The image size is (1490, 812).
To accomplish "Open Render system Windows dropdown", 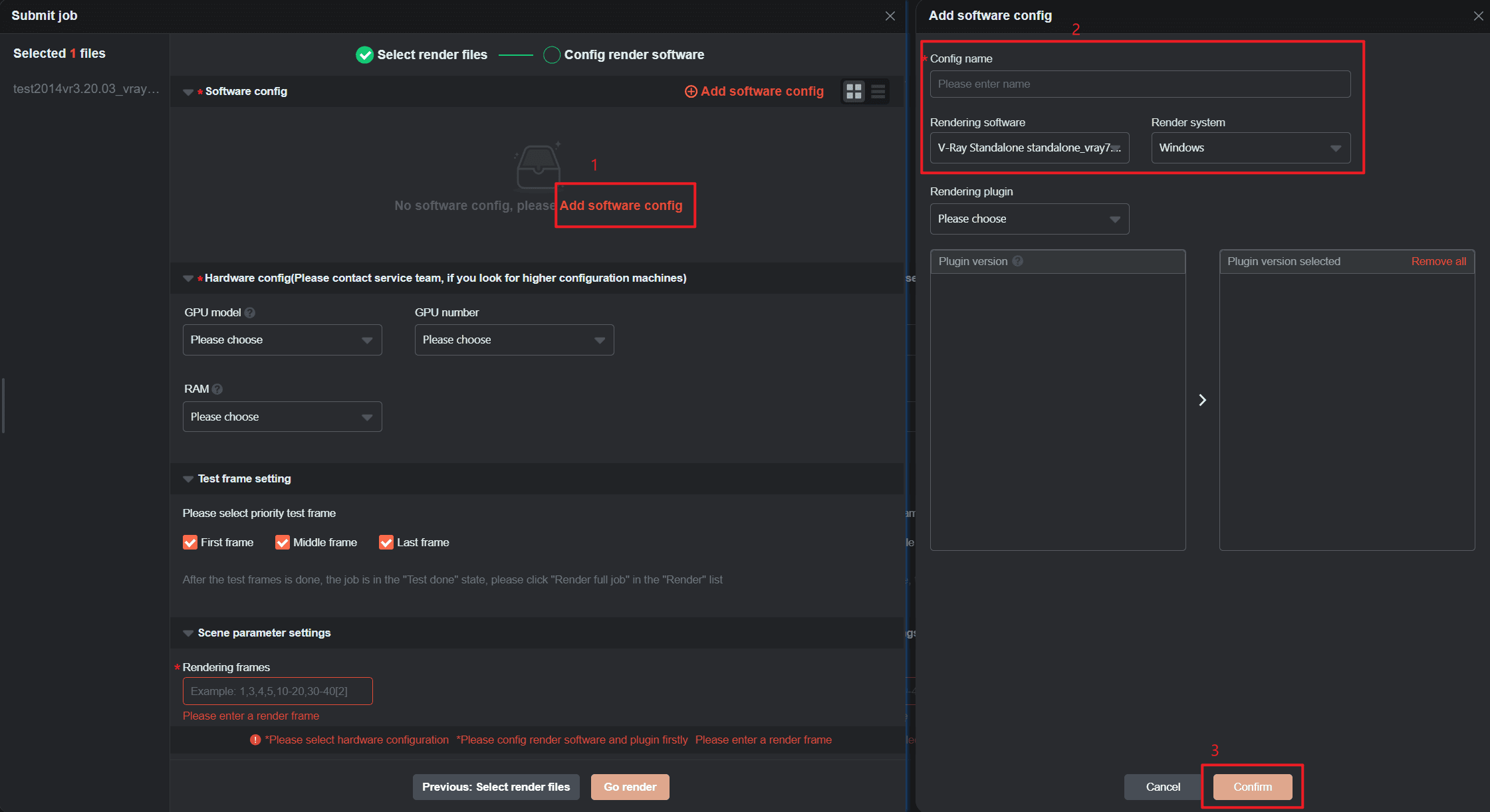I will pos(1250,148).
